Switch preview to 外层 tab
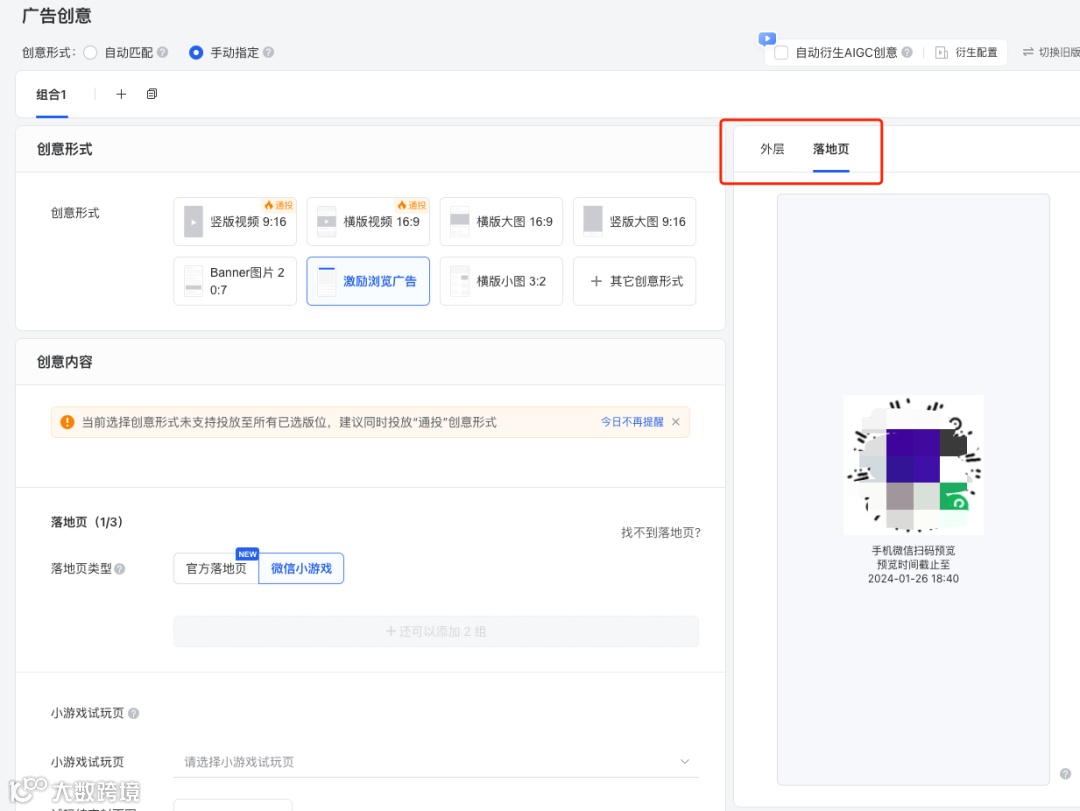 point(772,149)
